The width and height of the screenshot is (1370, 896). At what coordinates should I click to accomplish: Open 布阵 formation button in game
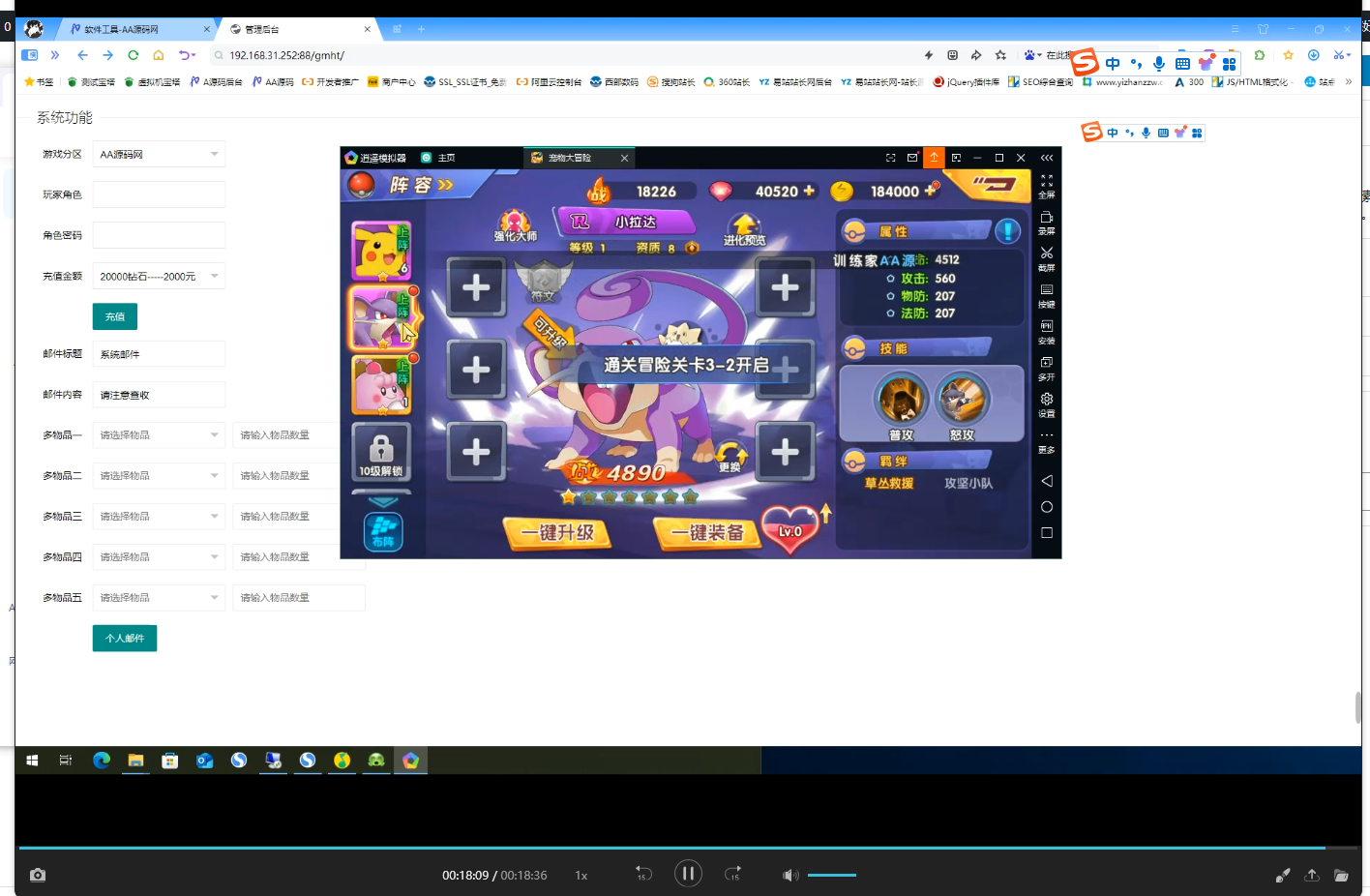(383, 531)
